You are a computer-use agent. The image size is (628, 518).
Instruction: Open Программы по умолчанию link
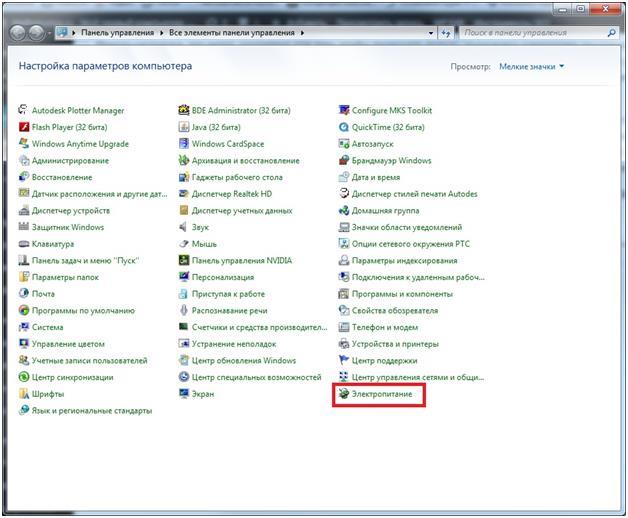(x=83, y=310)
